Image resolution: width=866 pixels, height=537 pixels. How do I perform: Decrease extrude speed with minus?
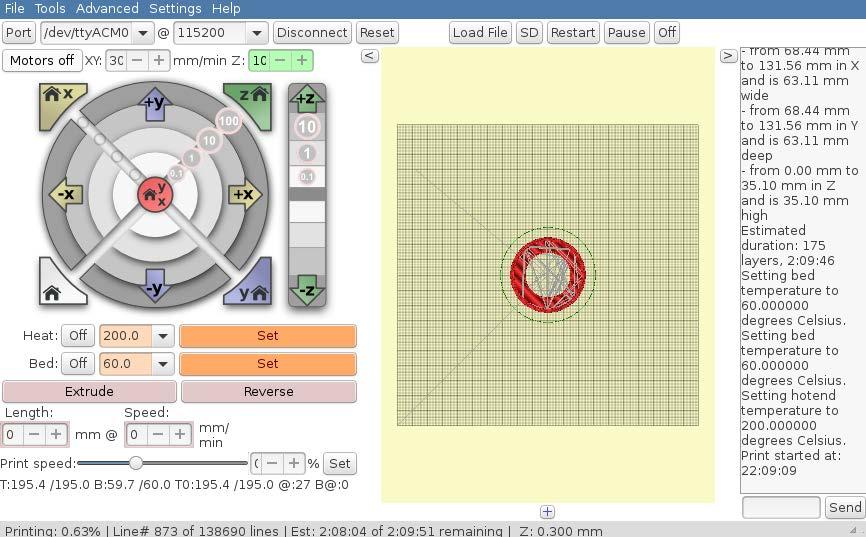(157, 435)
